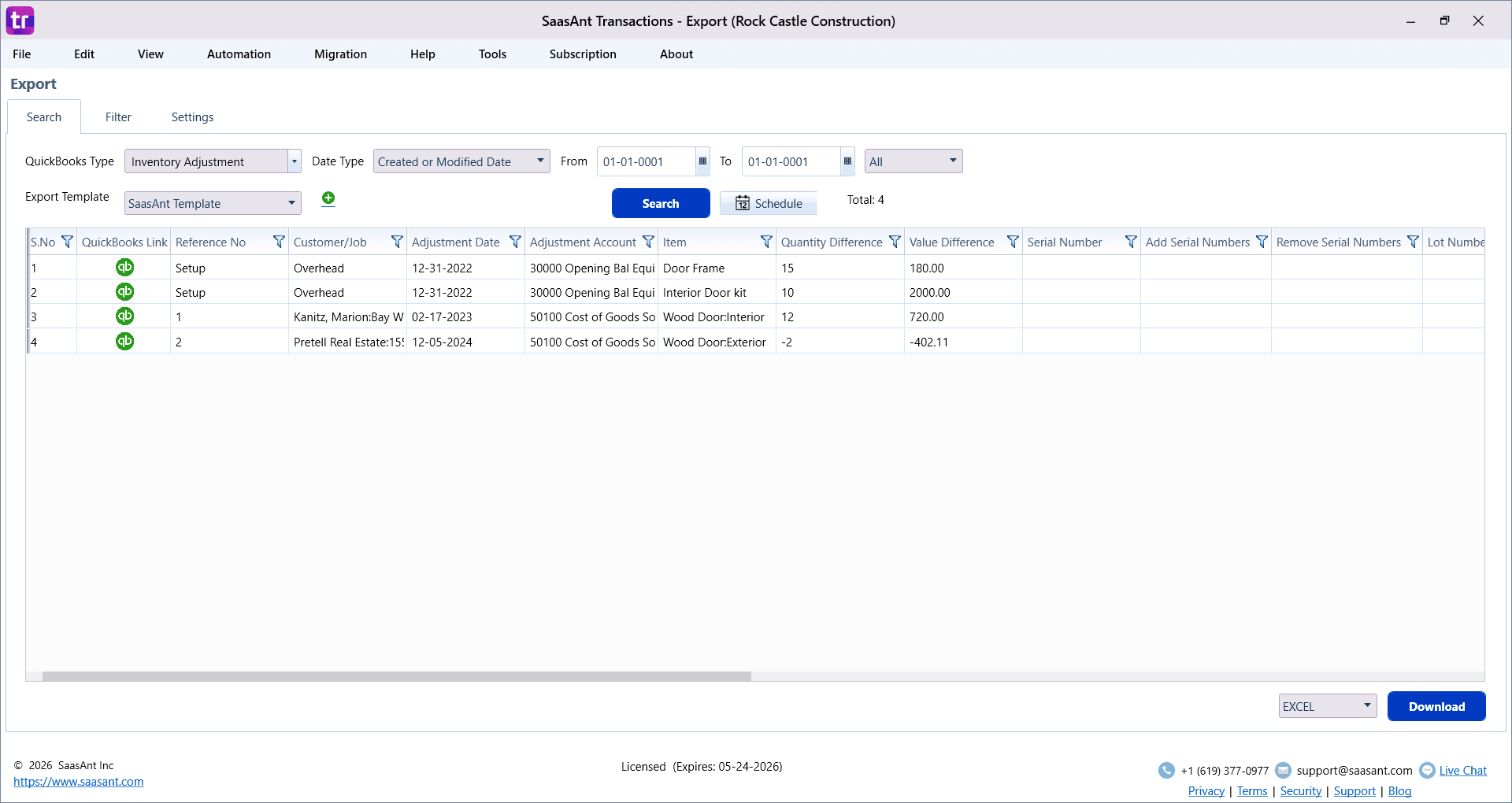Open the About menu
The image size is (1512, 803).
[676, 54]
